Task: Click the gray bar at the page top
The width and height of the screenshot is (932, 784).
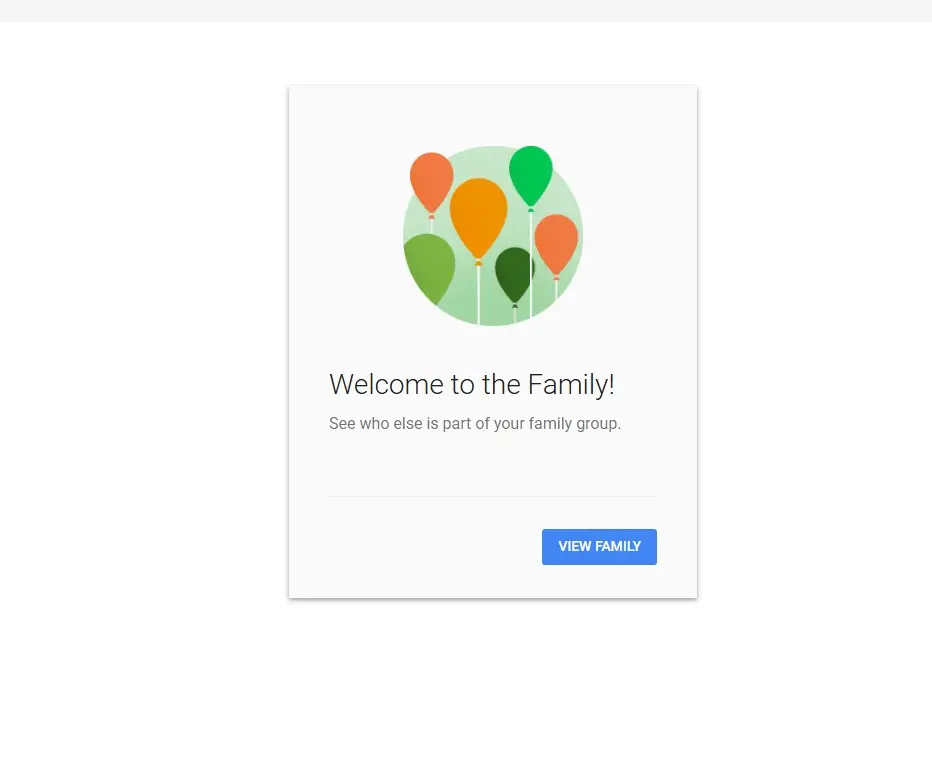Action: tap(466, 11)
